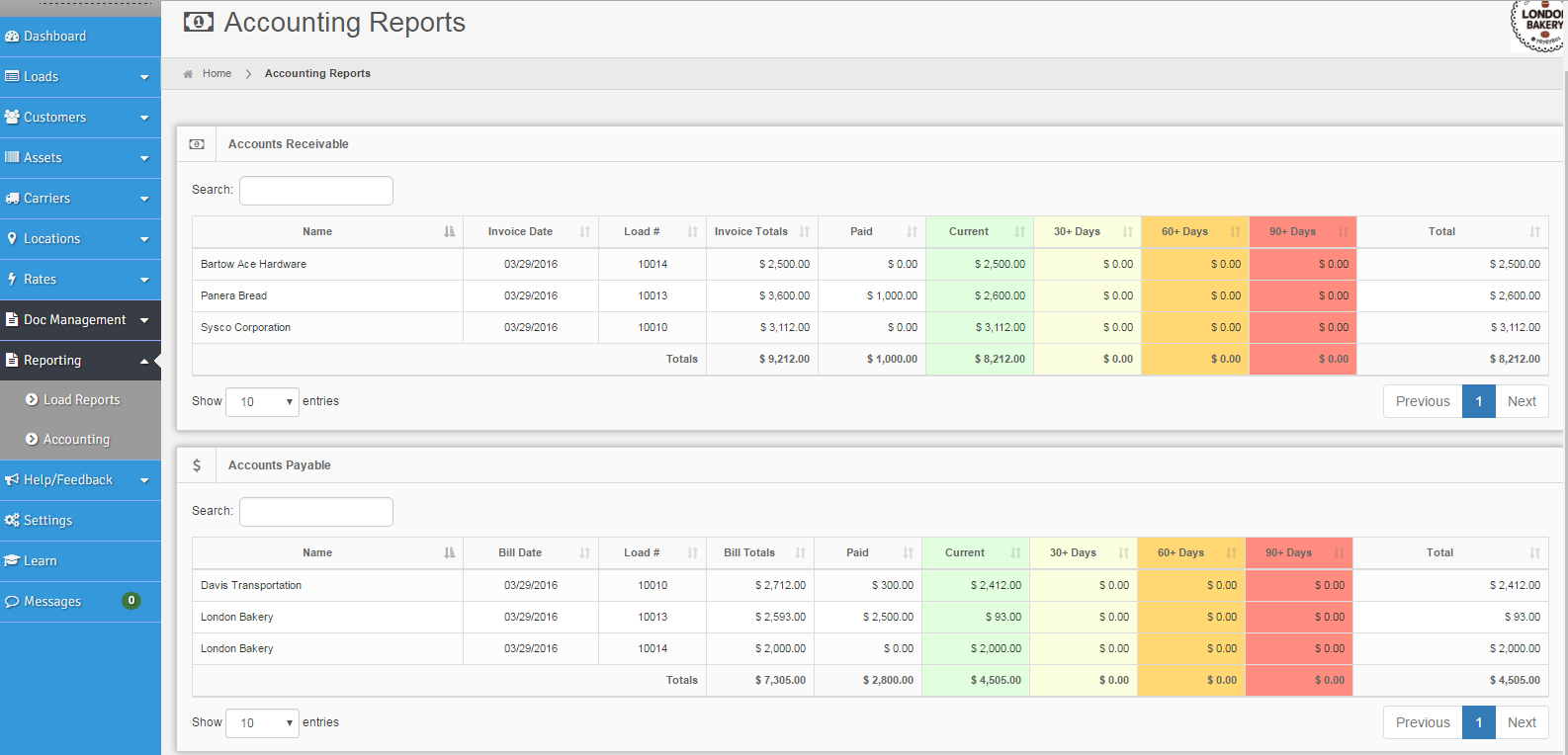Open Load Reports submenu item
This screenshot has height=755, width=1568.
click(81, 400)
